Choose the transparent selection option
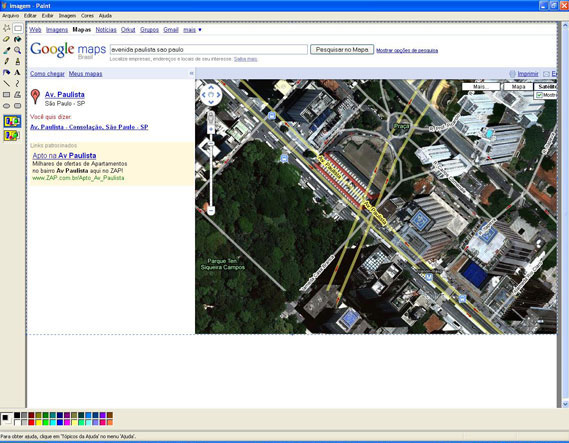 12,135
